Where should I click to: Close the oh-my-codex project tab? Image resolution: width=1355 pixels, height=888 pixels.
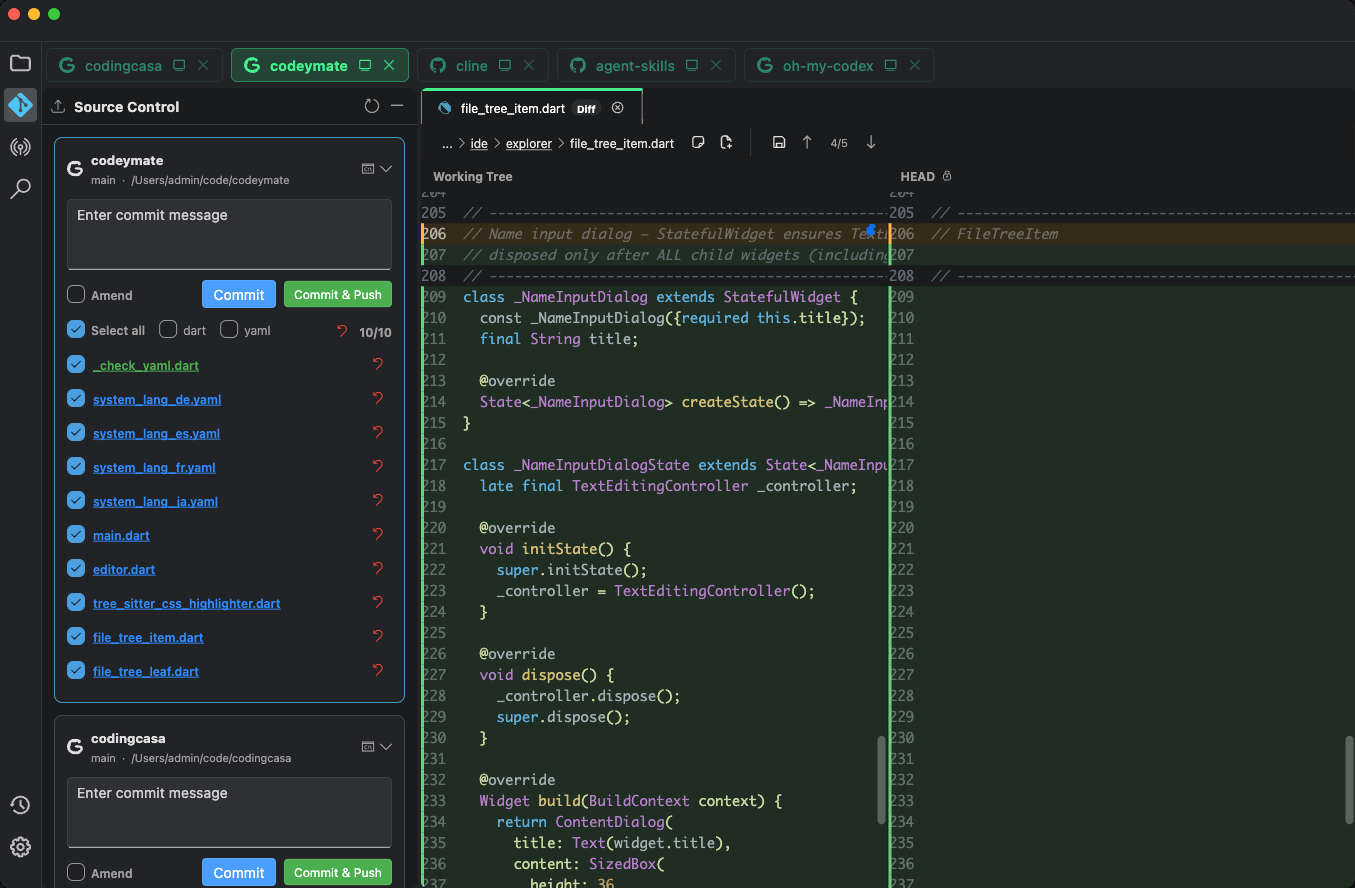click(914, 65)
